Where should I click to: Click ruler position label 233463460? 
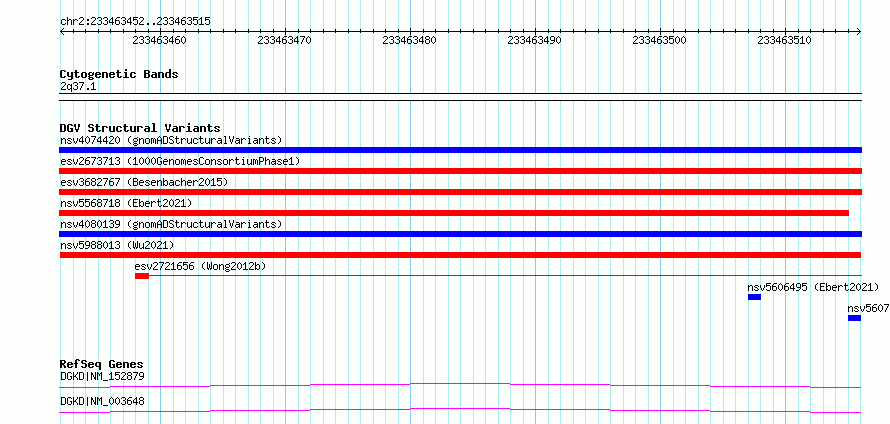click(159, 40)
